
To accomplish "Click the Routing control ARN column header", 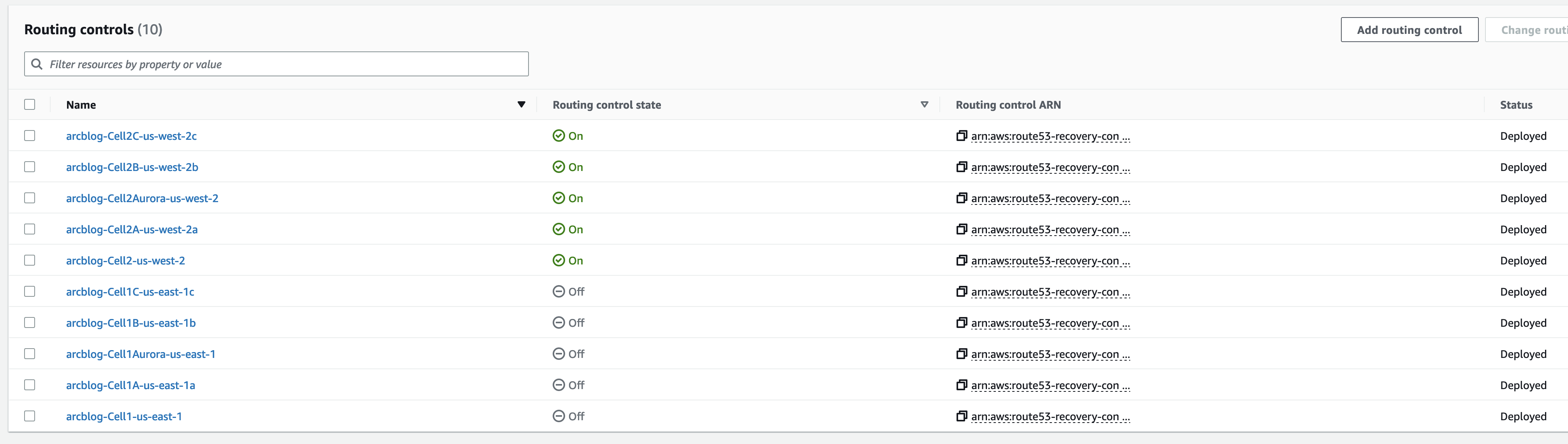I will coord(1008,105).
